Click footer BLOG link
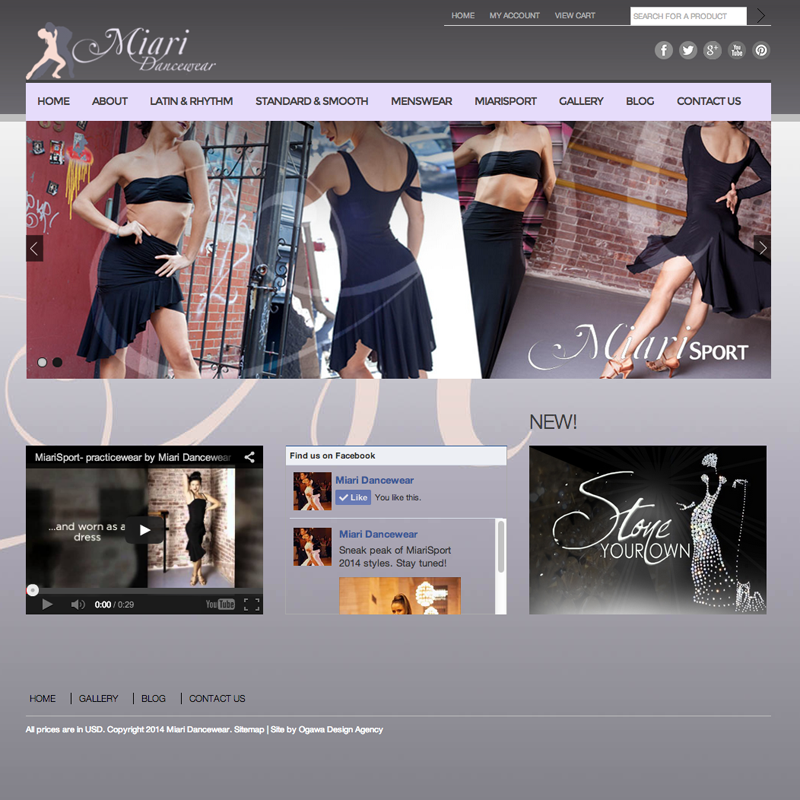 click(x=154, y=698)
